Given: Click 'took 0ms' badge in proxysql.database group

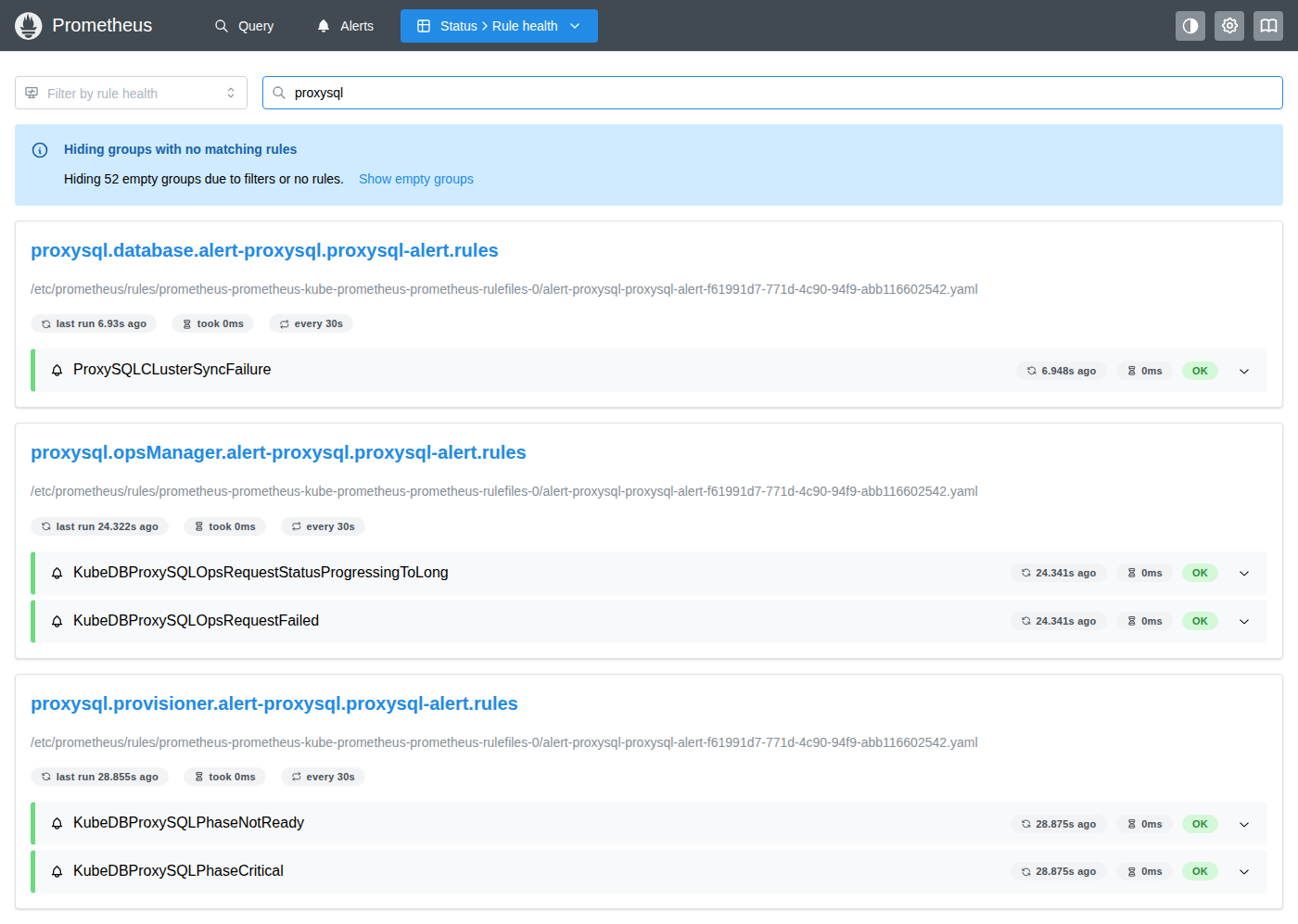Looking at the screenshot, I should (212, 323).
